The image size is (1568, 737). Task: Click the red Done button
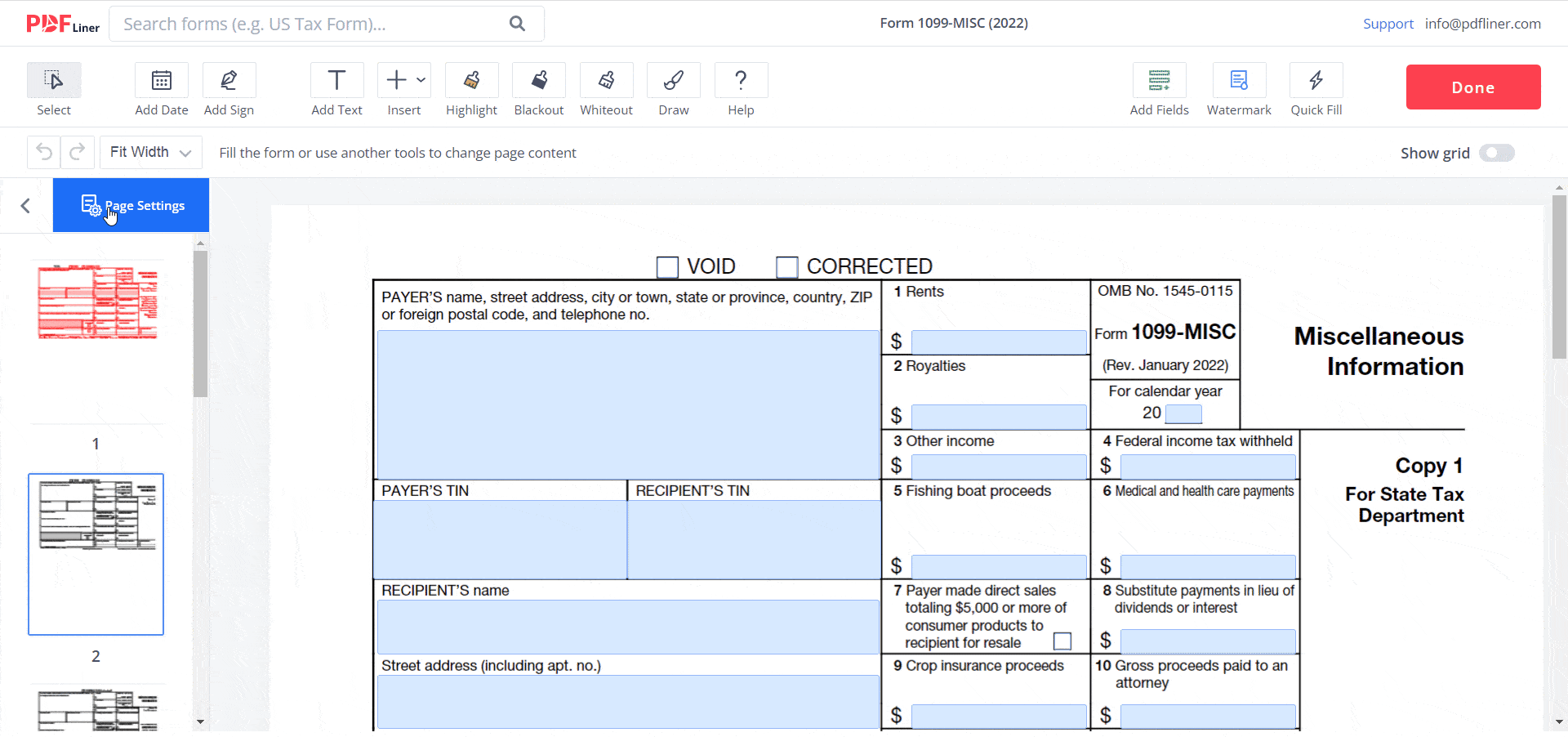[1473, 87]
